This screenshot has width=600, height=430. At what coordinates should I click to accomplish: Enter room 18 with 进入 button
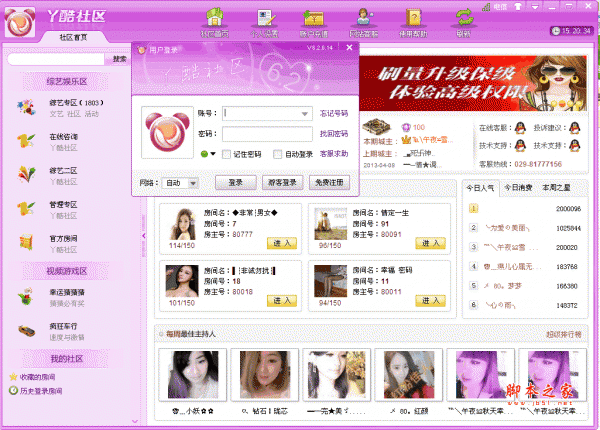tap(282, 301)
